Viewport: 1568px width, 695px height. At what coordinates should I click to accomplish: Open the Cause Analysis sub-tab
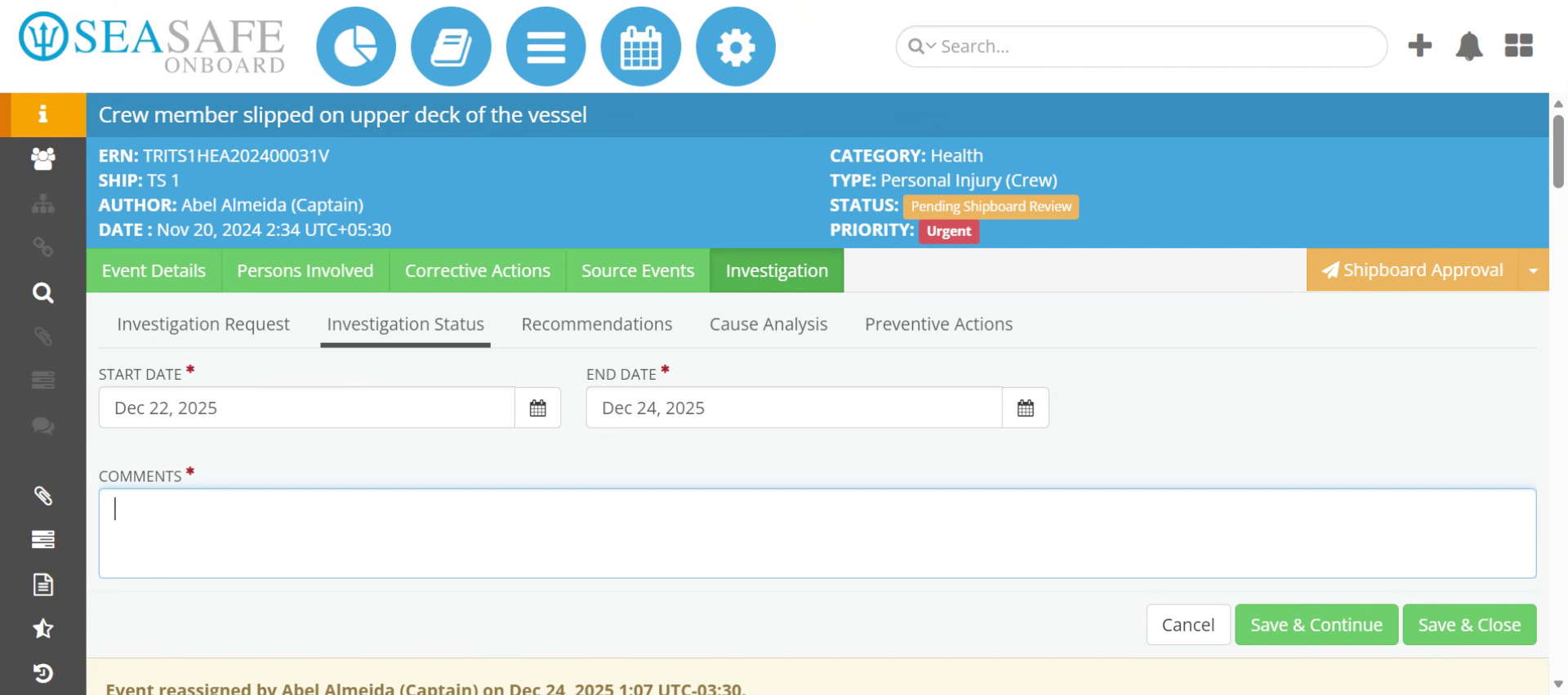[768, 324]
